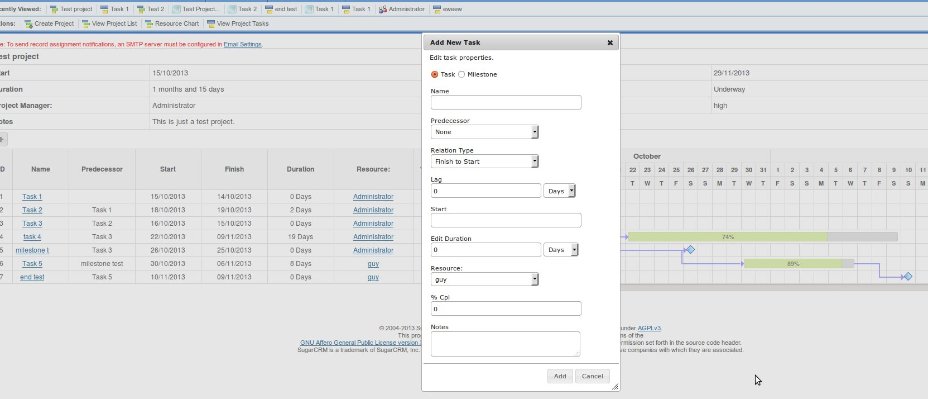Click the '8 Days' duration cell
This screenshot has height=399, width=928.
pyautogui.click(x=300, y=264)
